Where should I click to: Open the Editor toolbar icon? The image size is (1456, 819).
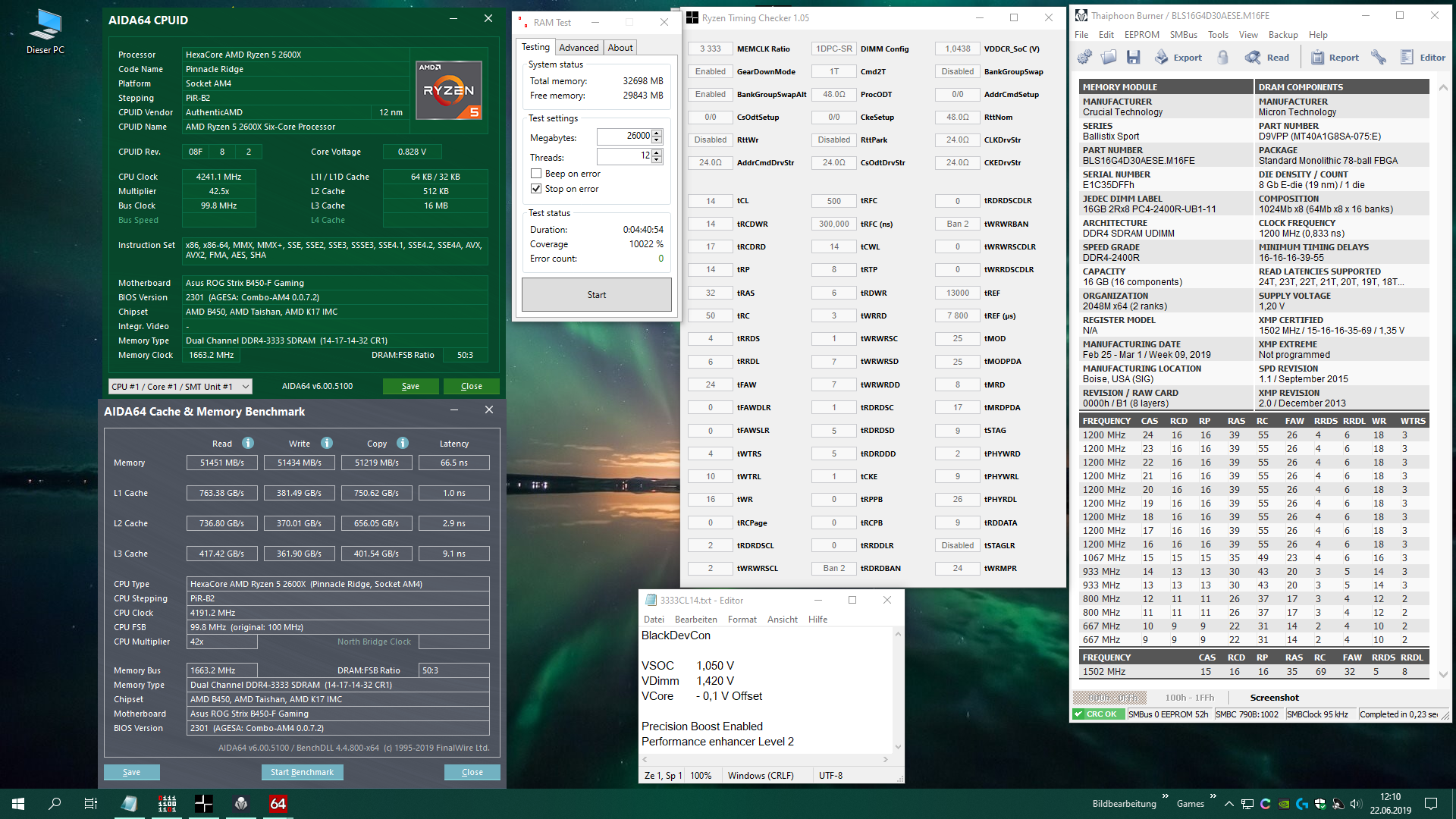[1407, 57]
